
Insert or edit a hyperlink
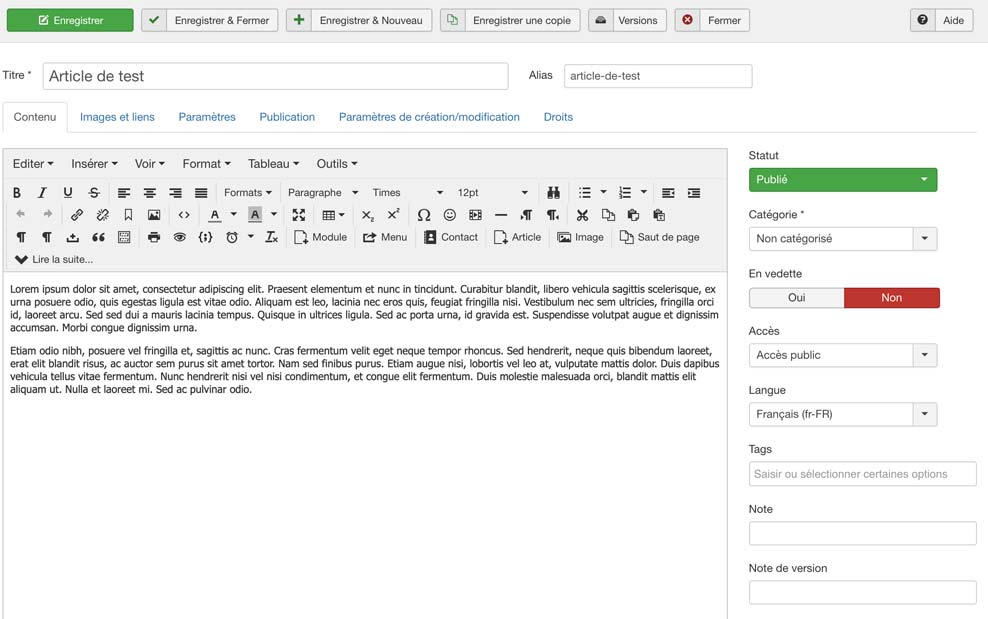pyautogui.click(x=77, y=215)
